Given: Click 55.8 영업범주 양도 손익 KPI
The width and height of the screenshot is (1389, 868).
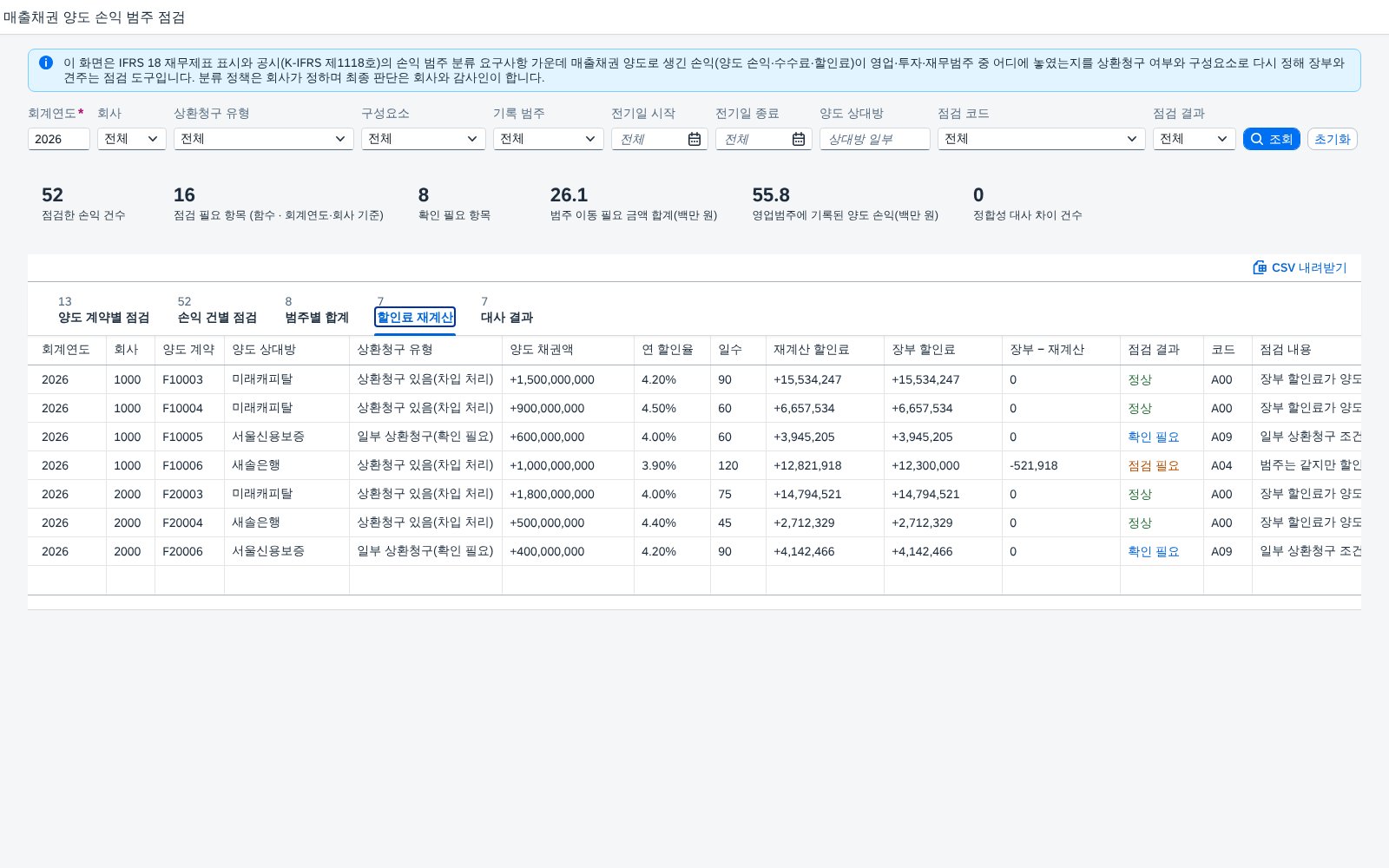Looking at the screenshot, I should click(771, 195).
